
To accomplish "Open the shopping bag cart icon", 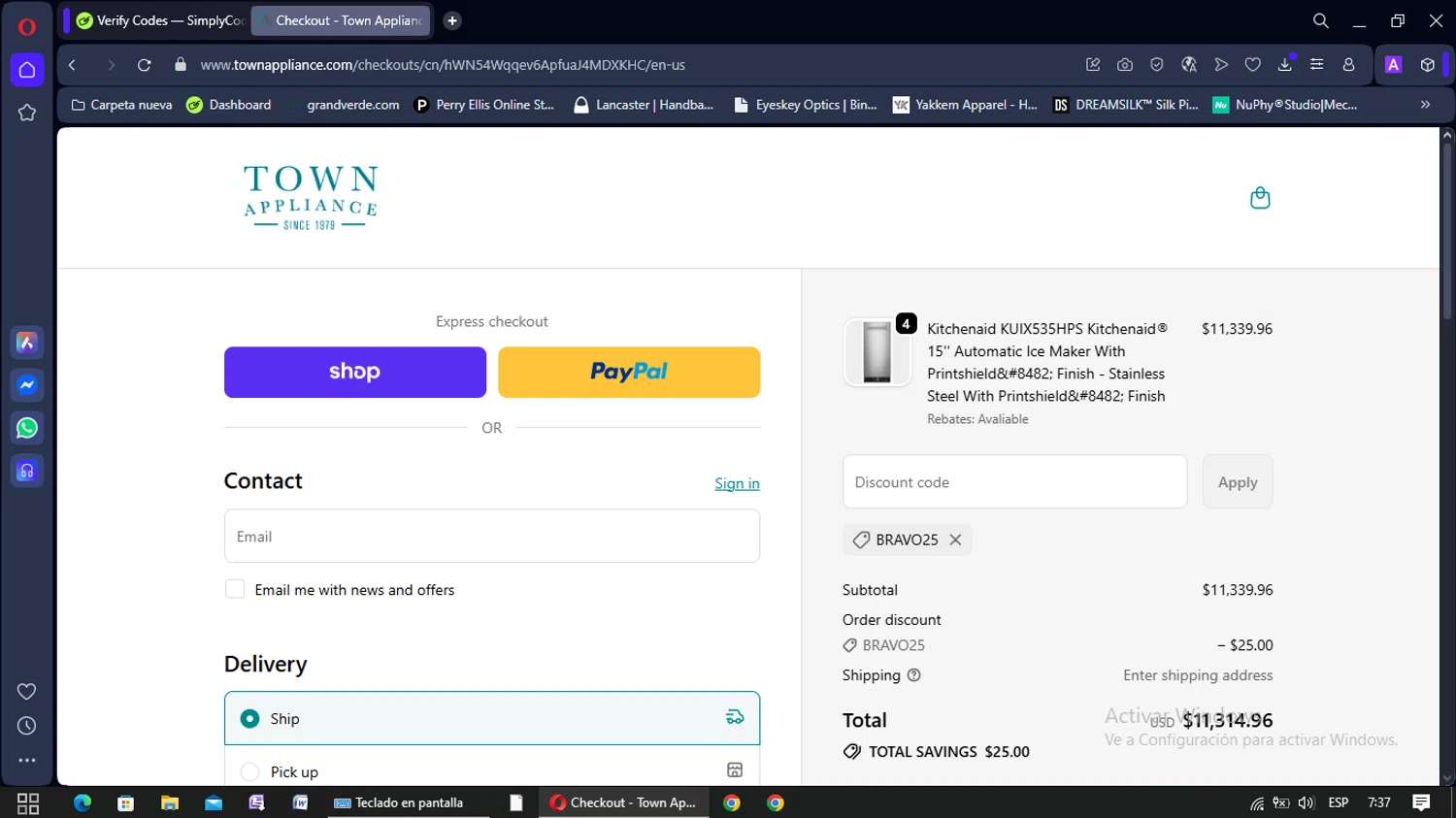I will pyautogui.click(x=1260, y=198).
